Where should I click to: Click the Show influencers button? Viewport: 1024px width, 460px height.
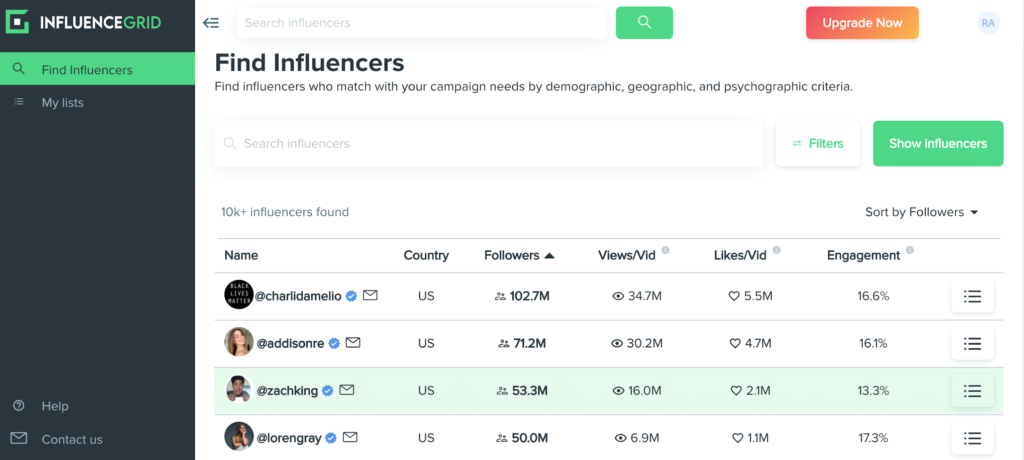938,143
